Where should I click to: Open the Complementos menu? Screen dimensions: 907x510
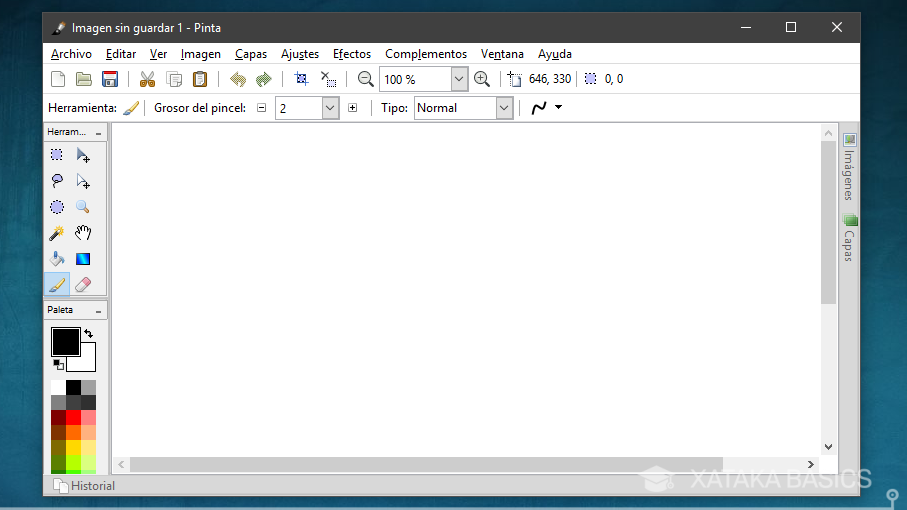coord(426,54)
